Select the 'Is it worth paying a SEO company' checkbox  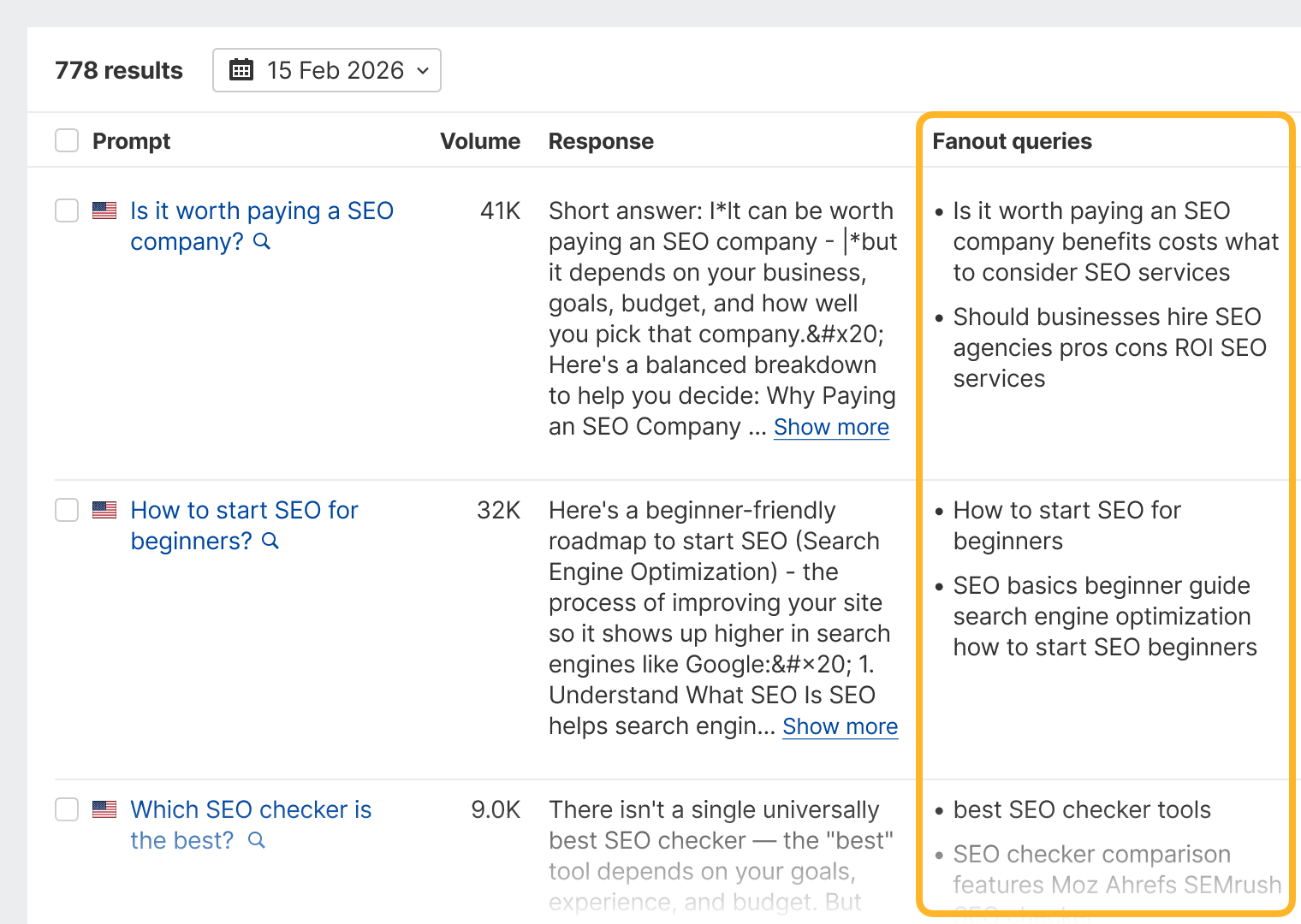(x=67, y=210)
